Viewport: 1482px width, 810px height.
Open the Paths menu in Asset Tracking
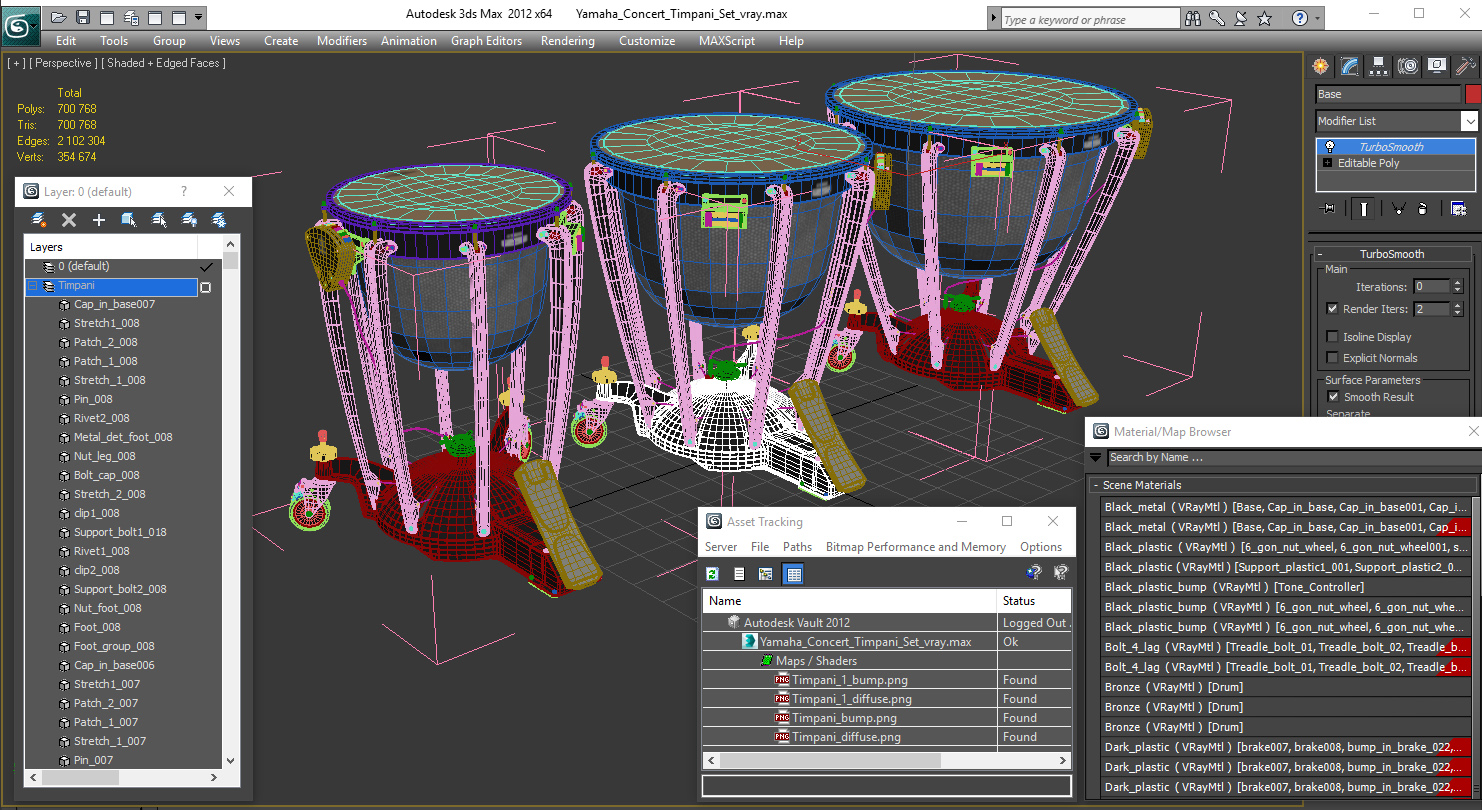[797, 547]
